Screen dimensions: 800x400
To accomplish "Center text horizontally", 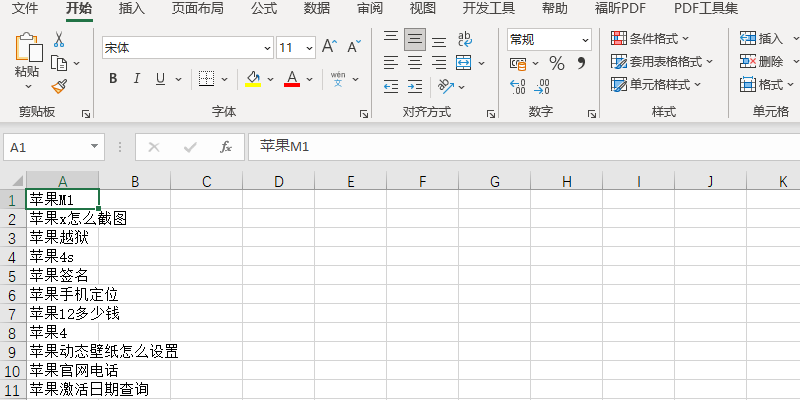I will point(415,63).
